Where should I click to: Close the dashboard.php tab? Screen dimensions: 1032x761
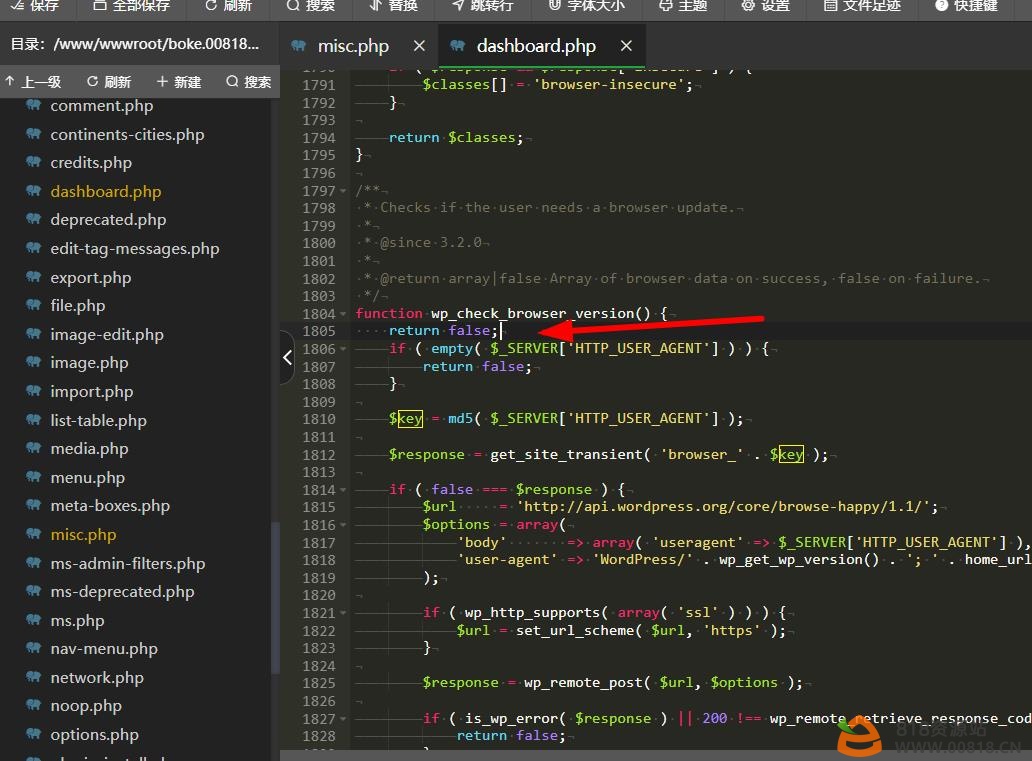point(626,46)
